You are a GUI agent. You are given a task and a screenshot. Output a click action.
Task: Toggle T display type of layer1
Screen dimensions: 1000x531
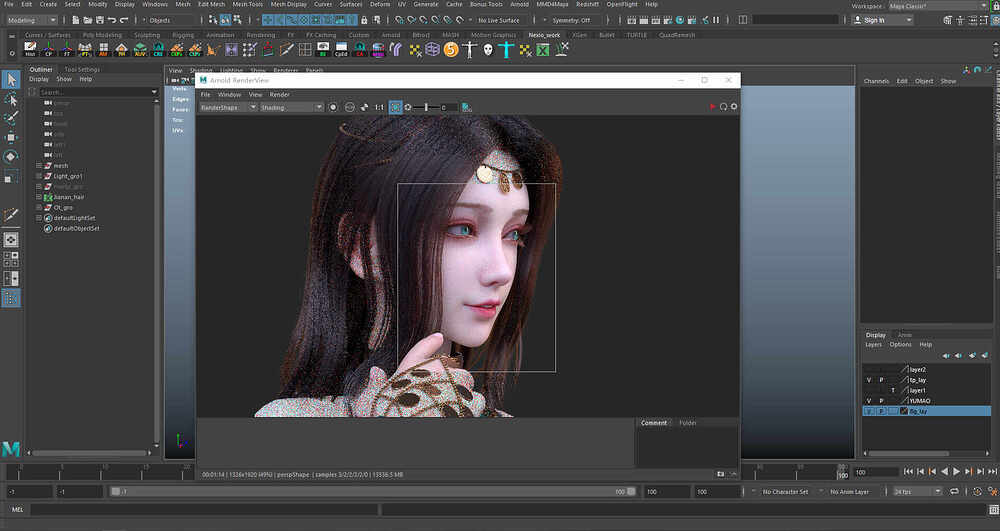point(893,390)
